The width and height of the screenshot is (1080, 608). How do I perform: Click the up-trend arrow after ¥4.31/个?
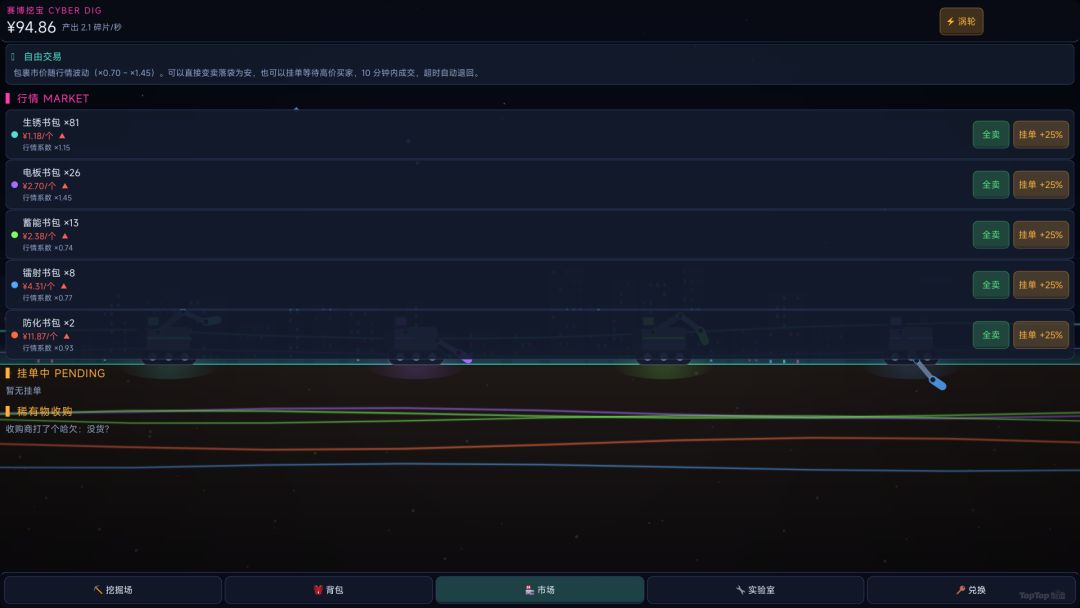click(63, 286)
